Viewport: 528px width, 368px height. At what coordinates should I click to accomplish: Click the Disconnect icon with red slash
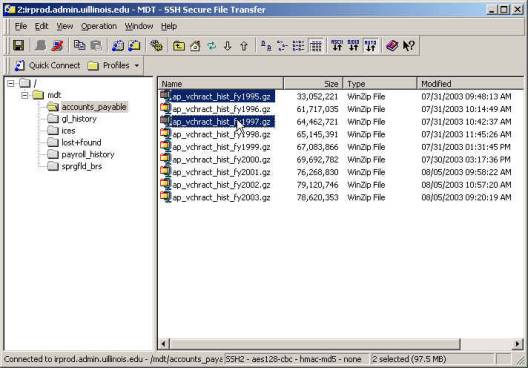(57, 45)
